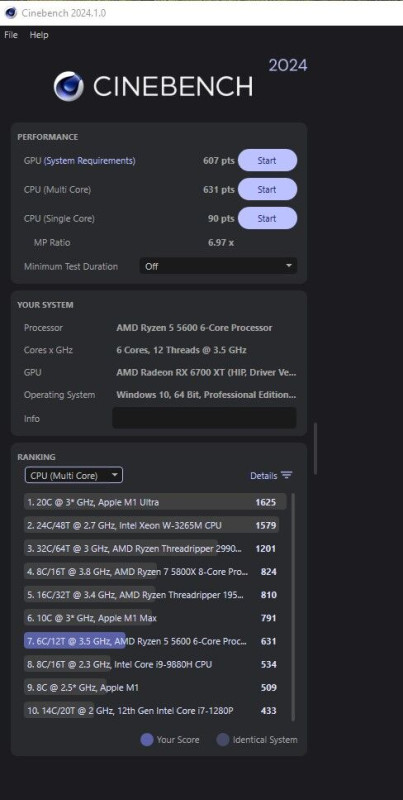The height and width of the screenshot is (800, 403).
Task: Open the File menu
Action: tap(11, 35)
